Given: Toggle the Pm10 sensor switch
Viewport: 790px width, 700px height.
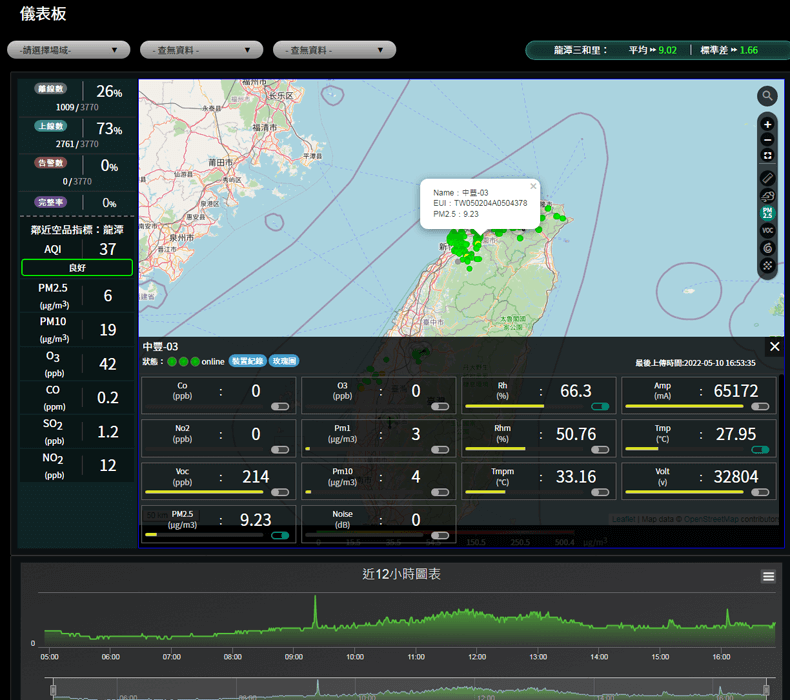Looking at the screenshot, I should coord(440,492).
